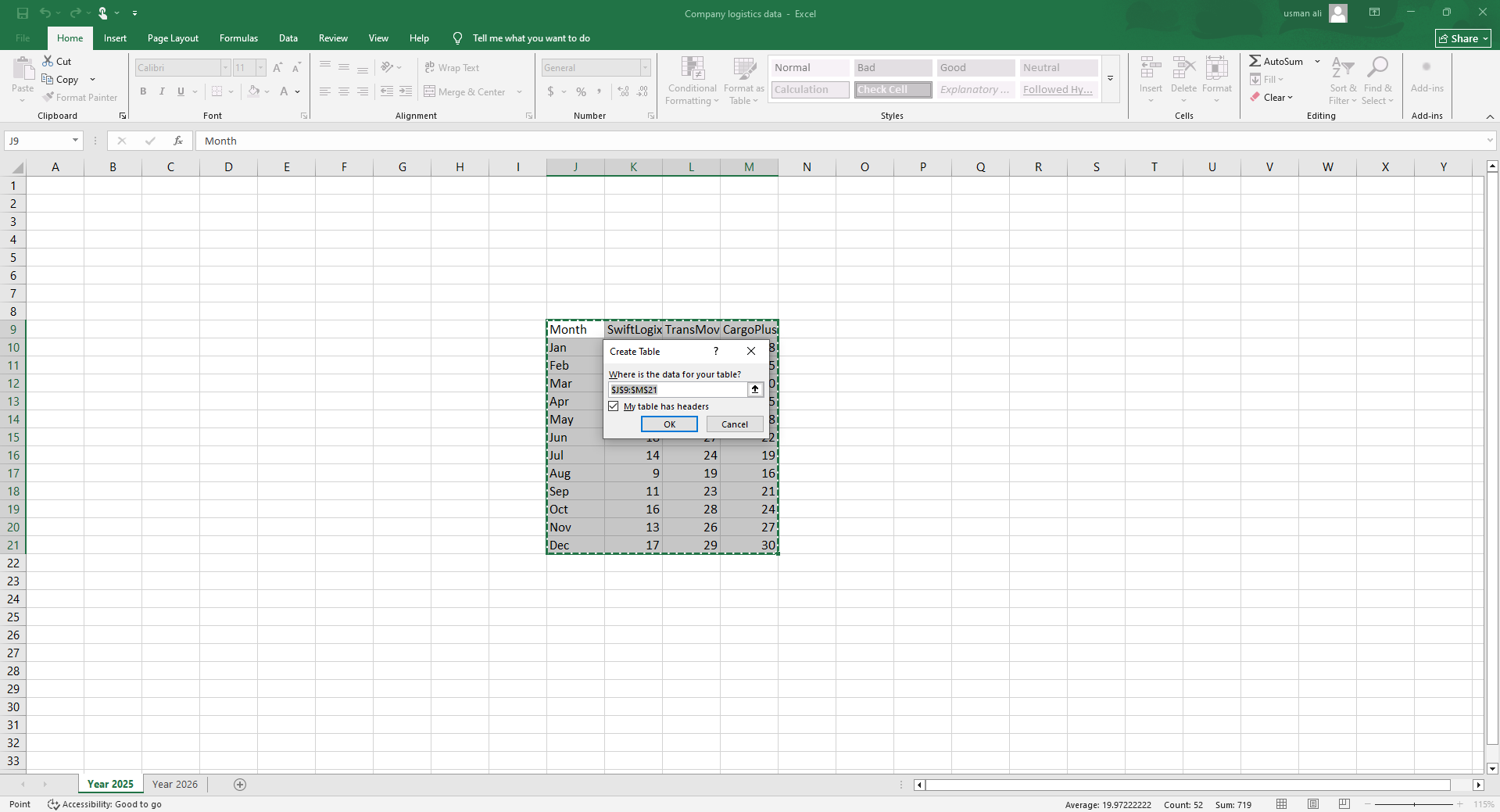This screenshot has height=812, width=1500.
Task: Click the Increase Font Size icon
Action: coord(277,68)
